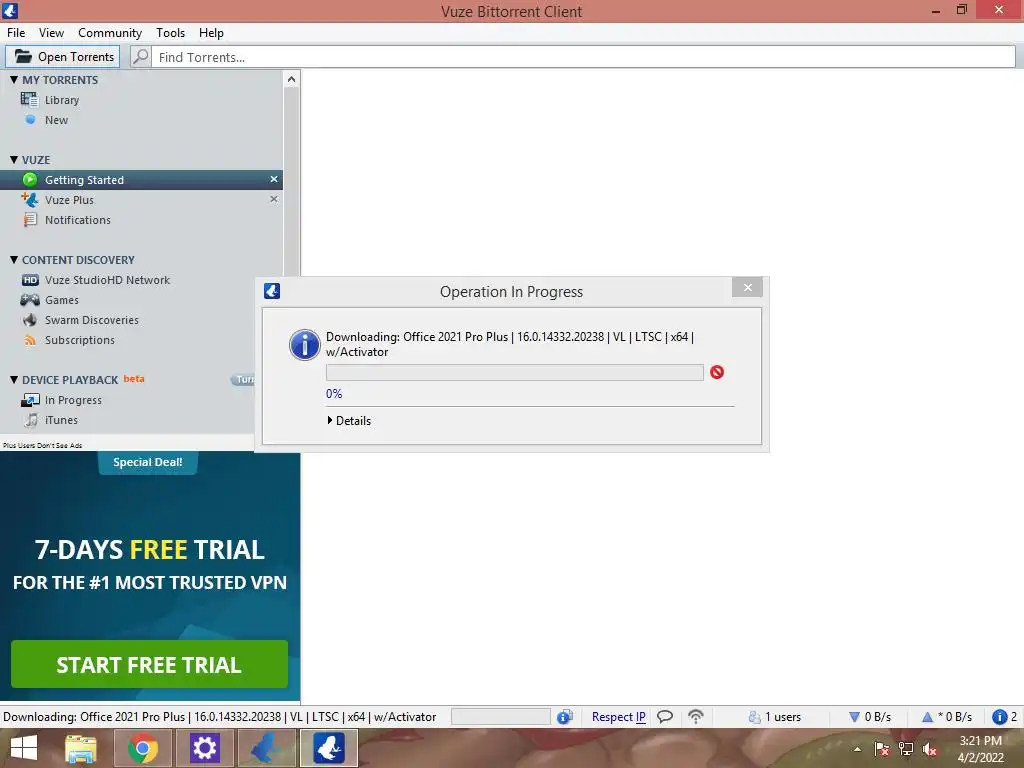Click the active Vuze taskbar icon
The height and width of the screenshot is (768, 1024).
(x=329, y=748)
